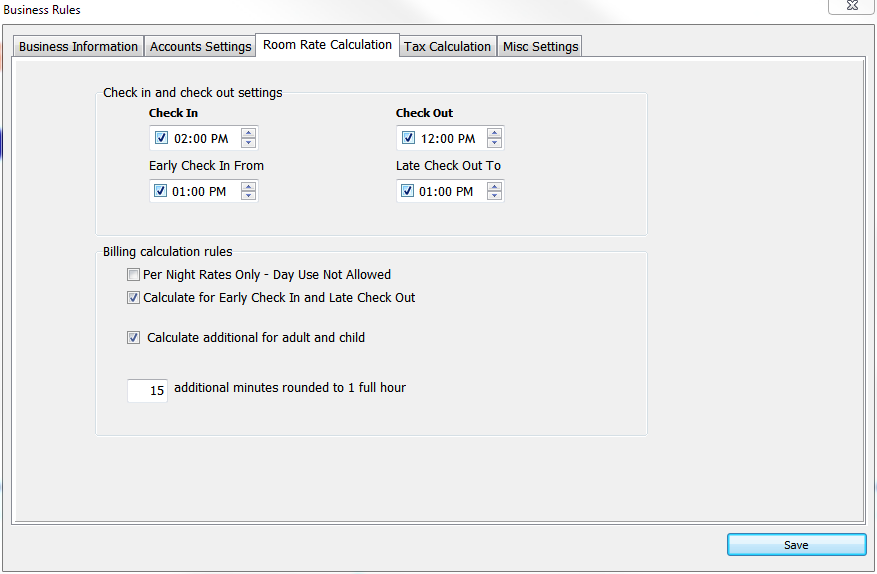
Task: Increase Early Check In From time
Action: (248, 186)
